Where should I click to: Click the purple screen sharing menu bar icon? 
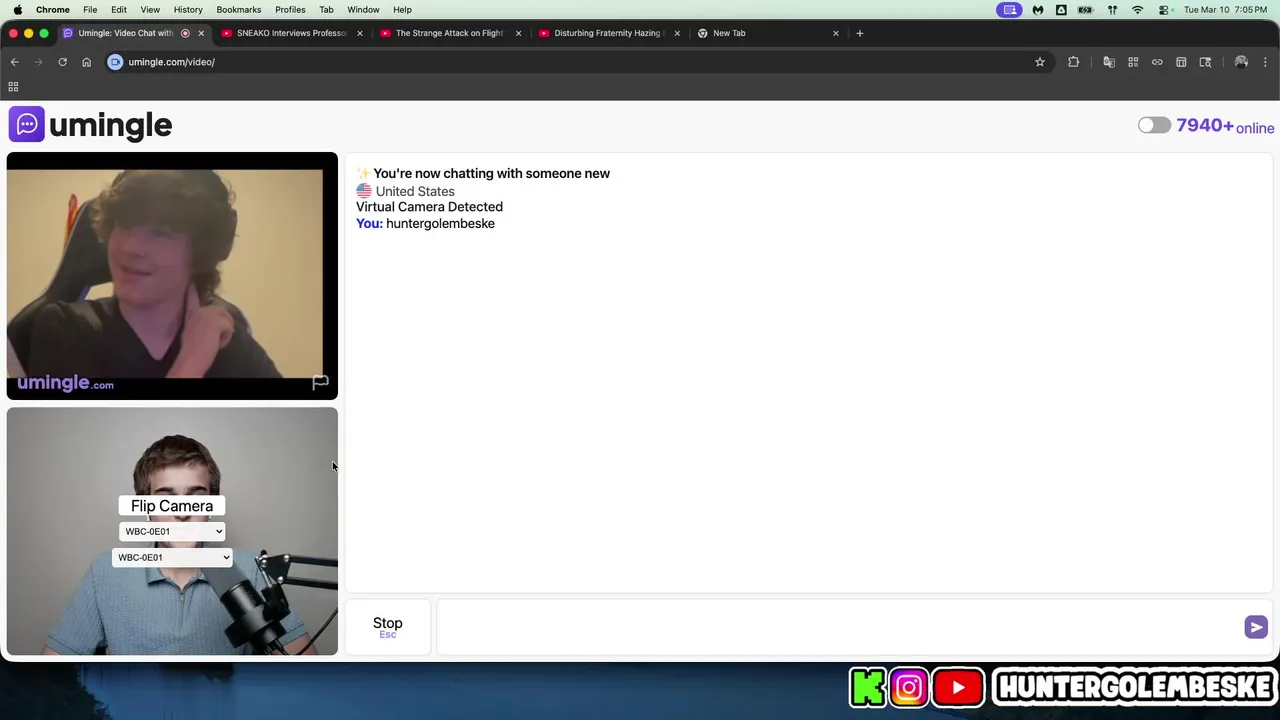coord(1010,10)
